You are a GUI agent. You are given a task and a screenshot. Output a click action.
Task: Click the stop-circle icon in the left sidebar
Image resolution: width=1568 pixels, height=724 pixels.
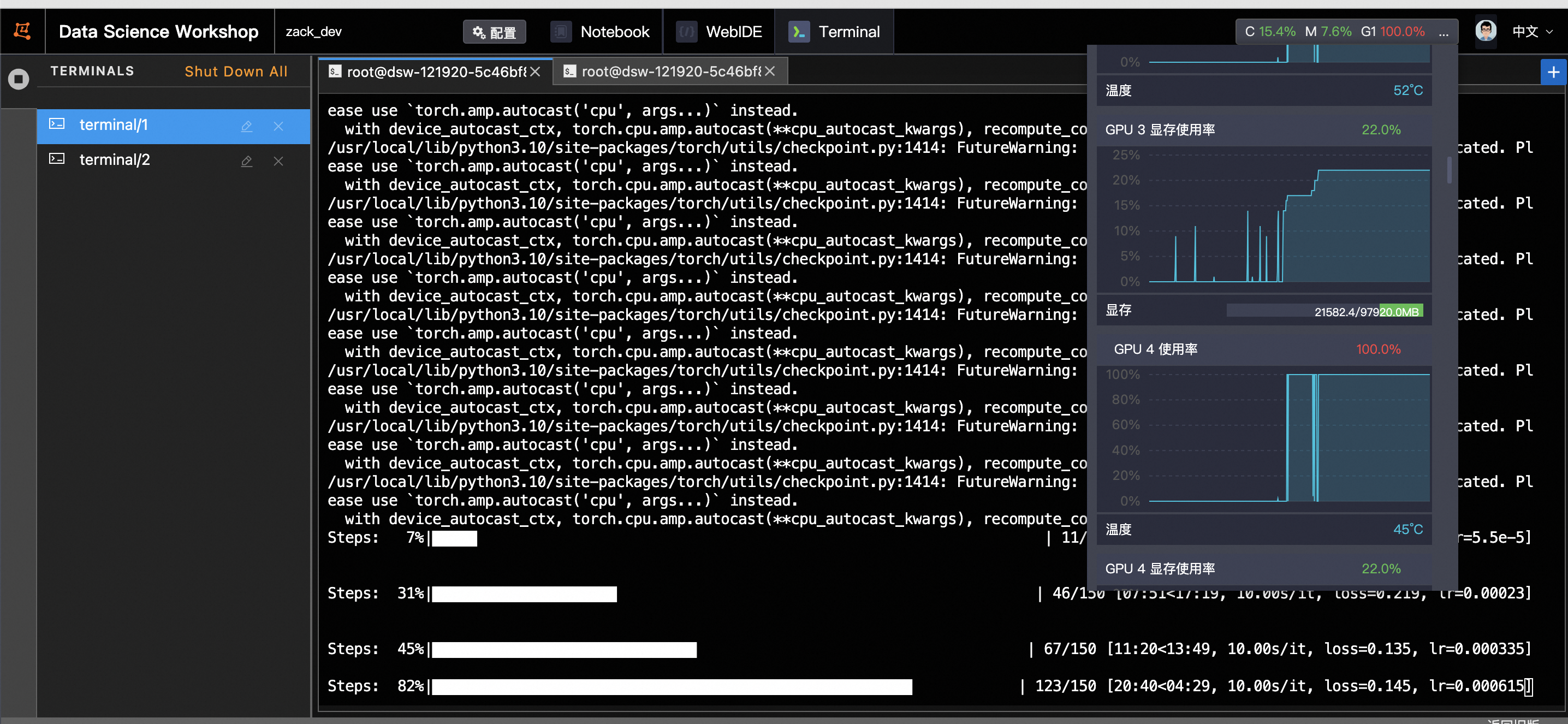18,79
